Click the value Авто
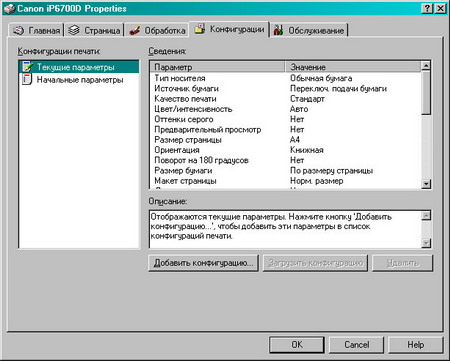The width and height of the screenshot is (450, 361). (299, 109)
